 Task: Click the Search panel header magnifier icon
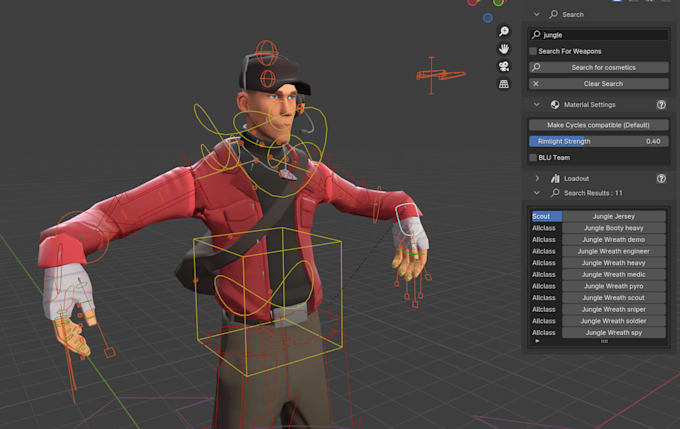553,14
